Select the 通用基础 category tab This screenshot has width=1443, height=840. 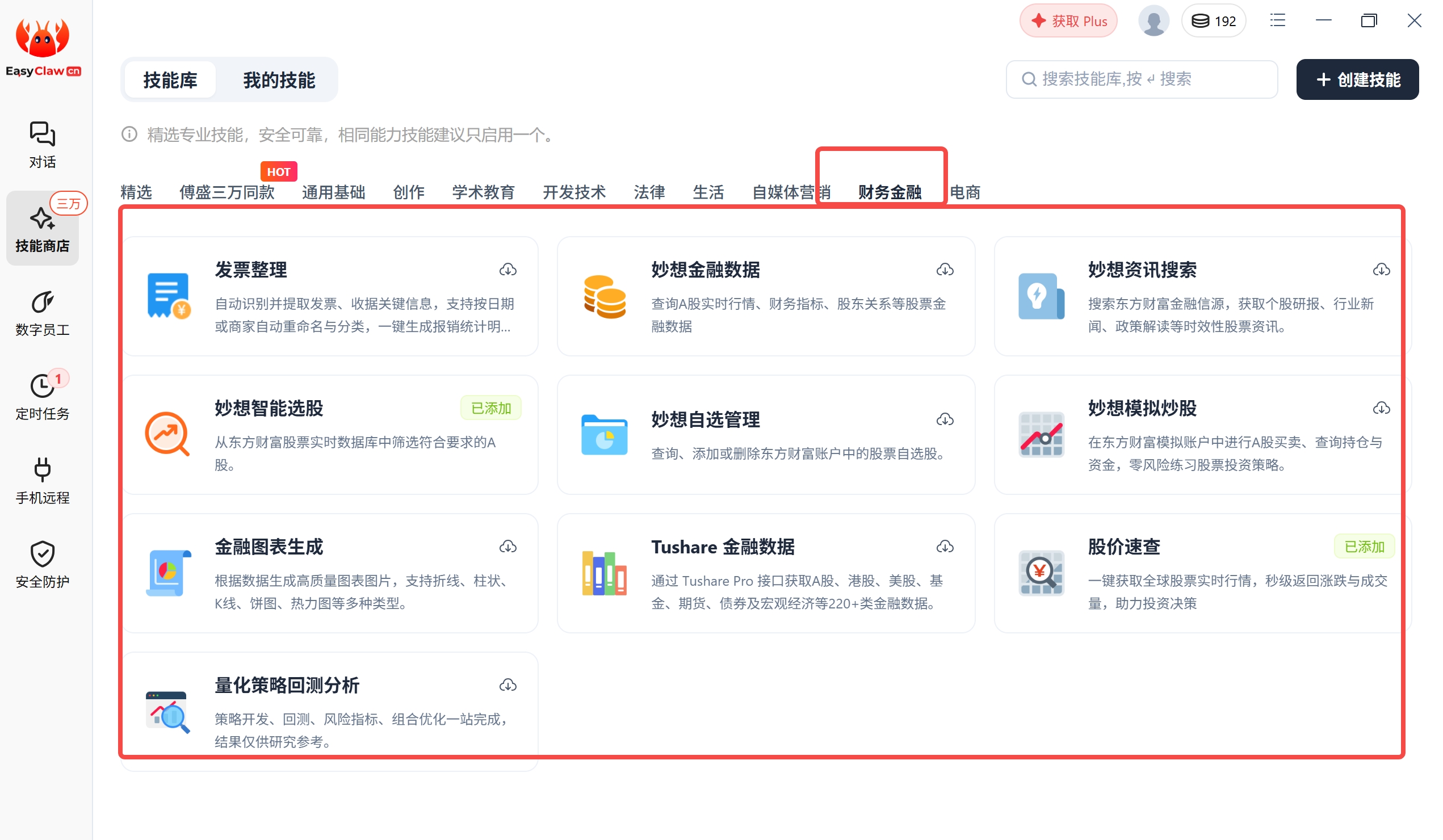333,192
